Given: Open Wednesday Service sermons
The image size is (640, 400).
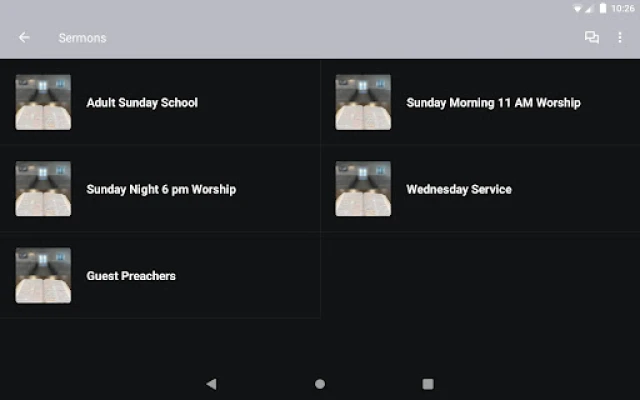Looking at the screenshot, I should 459,189.
